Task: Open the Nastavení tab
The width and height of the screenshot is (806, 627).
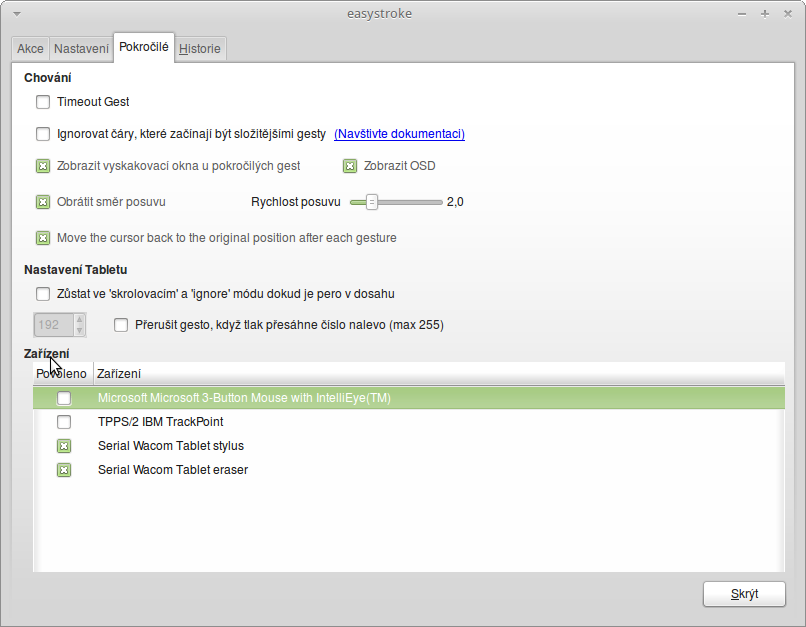Action: pyautogui.click(x=81, y=49)
